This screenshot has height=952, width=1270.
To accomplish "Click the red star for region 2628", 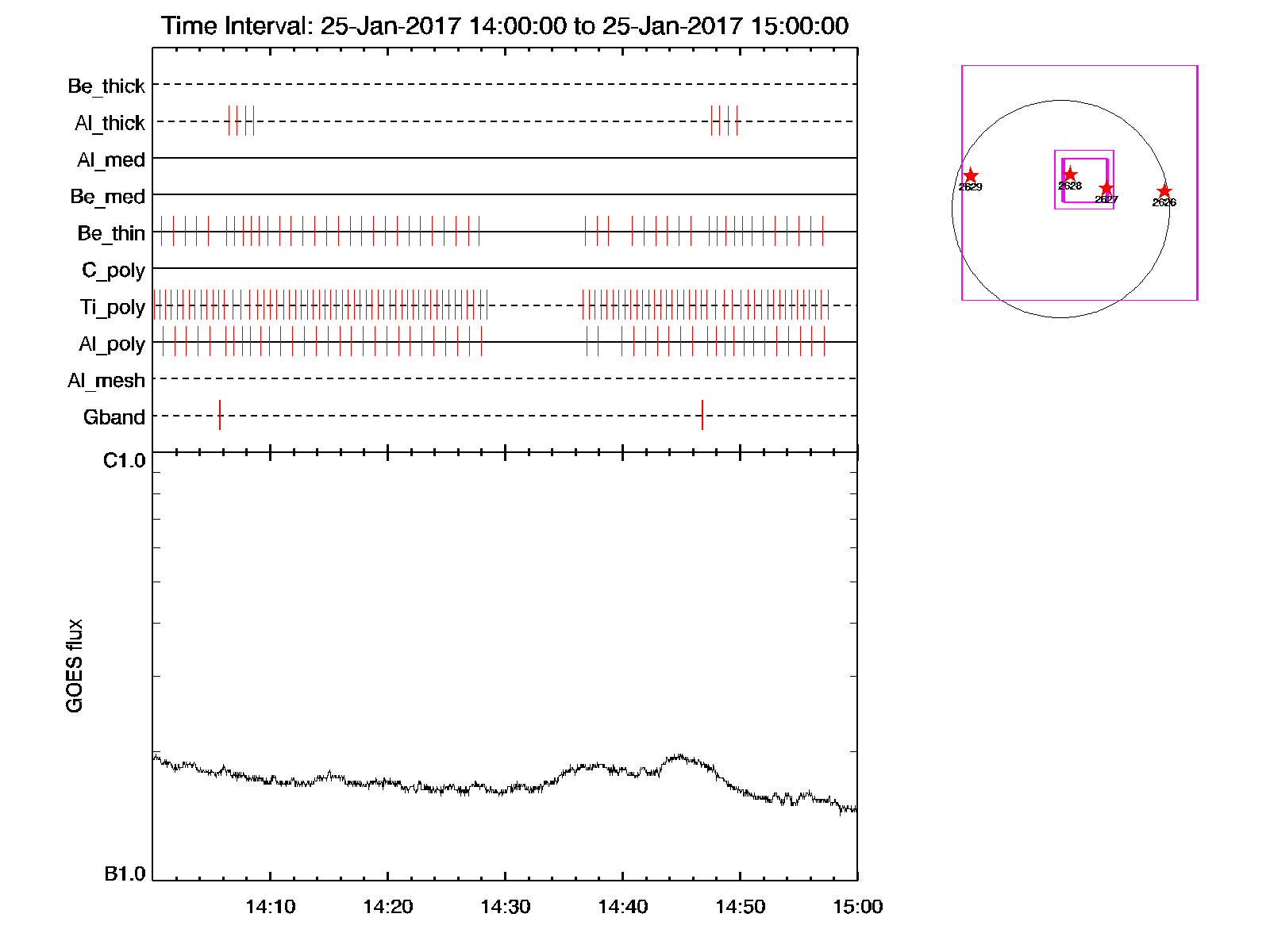I will [x=1070, y=175].
